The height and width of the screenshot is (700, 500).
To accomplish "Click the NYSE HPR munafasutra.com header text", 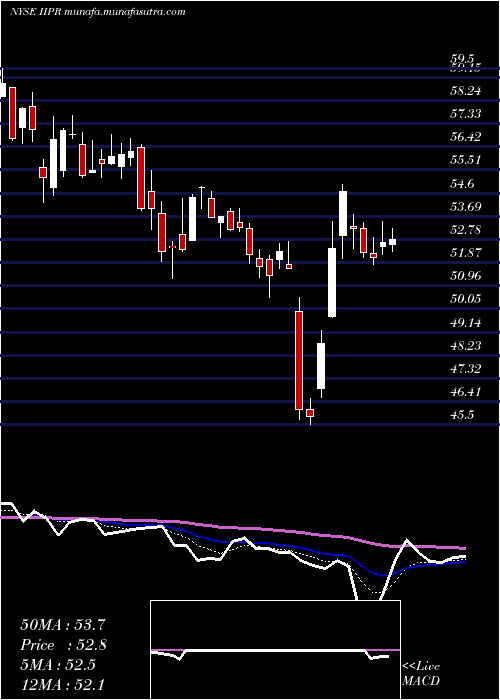I will click(97, 12).
